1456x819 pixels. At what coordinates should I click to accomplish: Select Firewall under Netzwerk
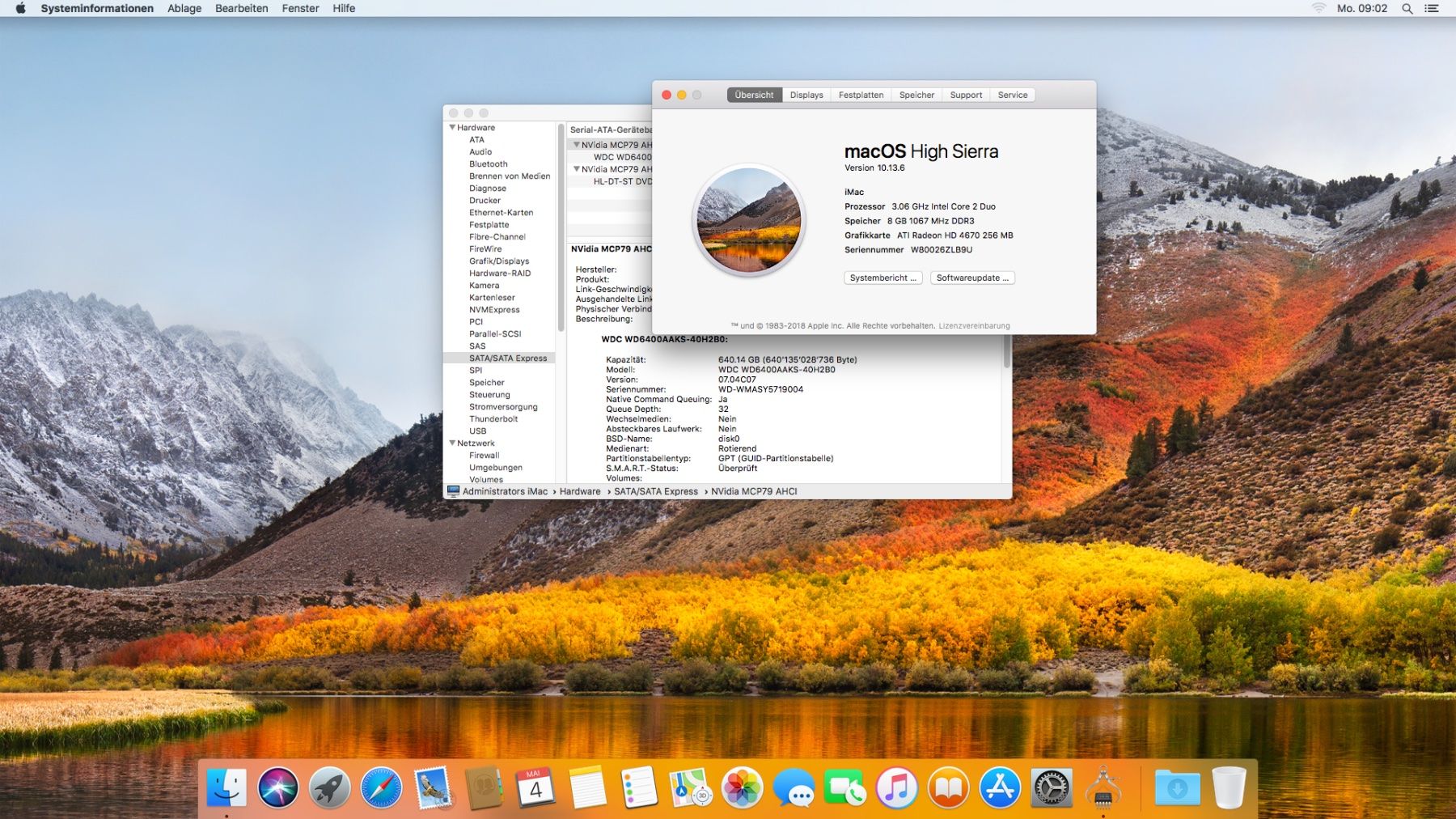485,455
